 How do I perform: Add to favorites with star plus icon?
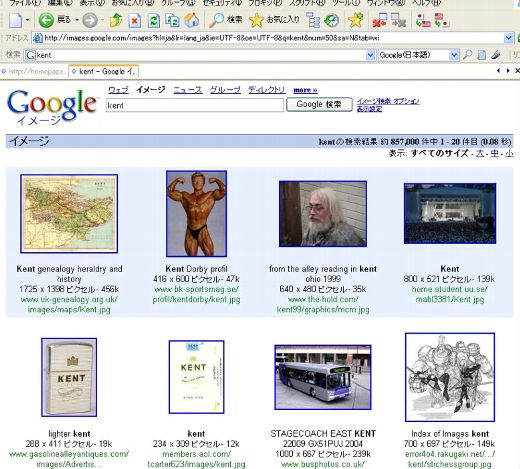pyautogui.click(x=356, y=20)
